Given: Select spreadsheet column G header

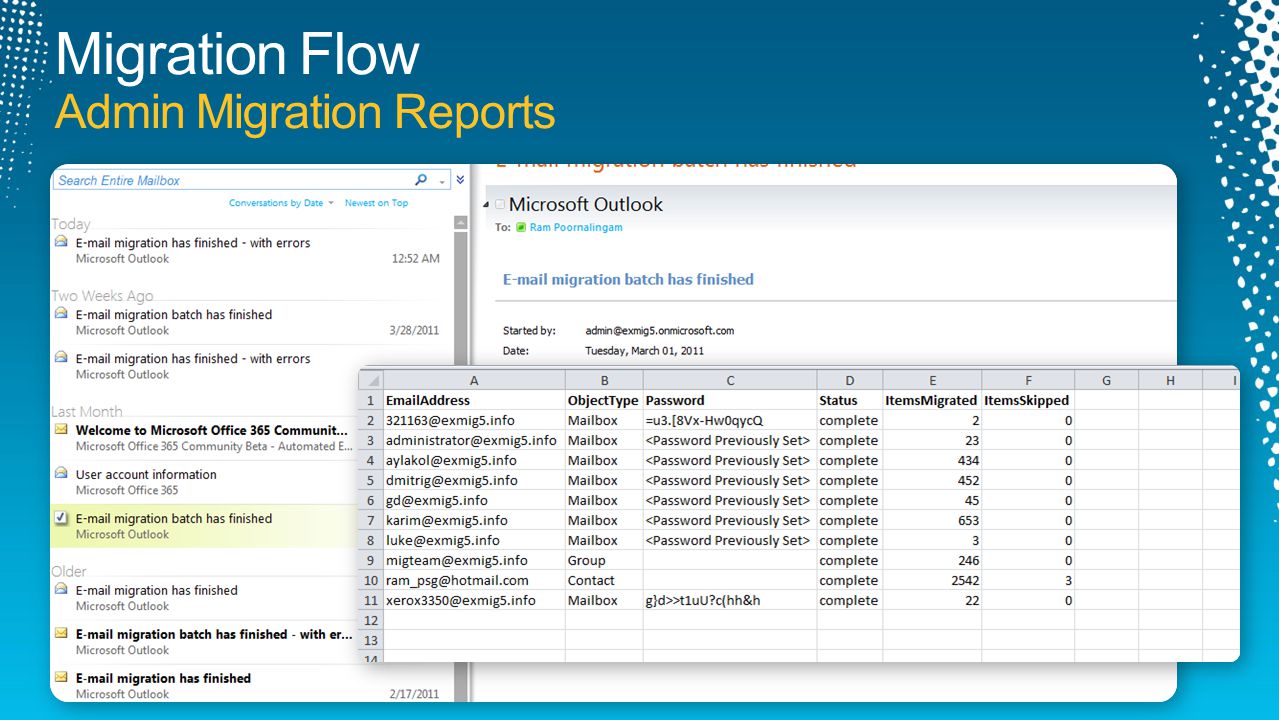Looking at the screenshot, I should coord(1106,380).
